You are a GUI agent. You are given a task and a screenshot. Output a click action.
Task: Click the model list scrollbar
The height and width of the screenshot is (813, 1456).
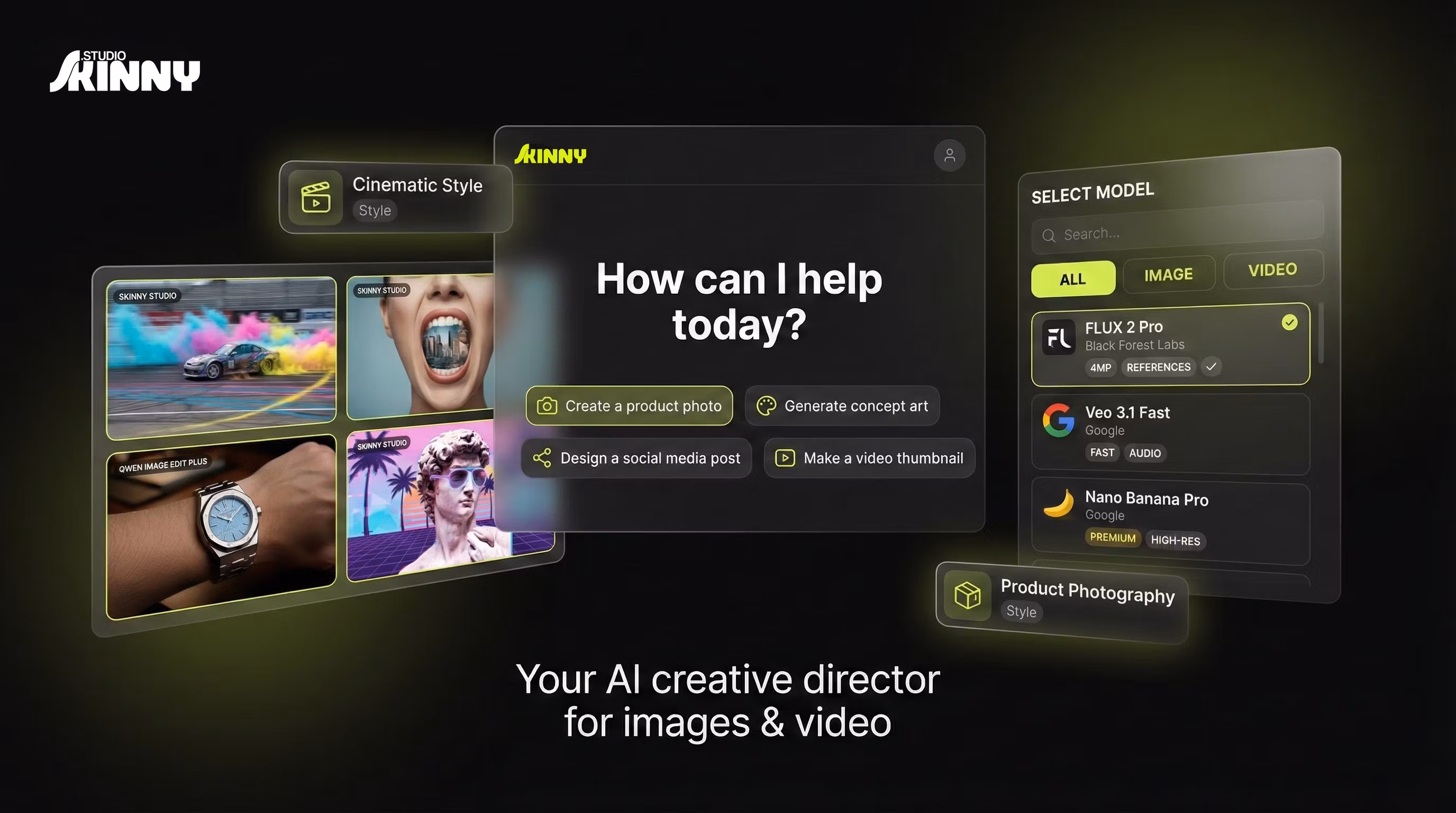click(1321, 335)
